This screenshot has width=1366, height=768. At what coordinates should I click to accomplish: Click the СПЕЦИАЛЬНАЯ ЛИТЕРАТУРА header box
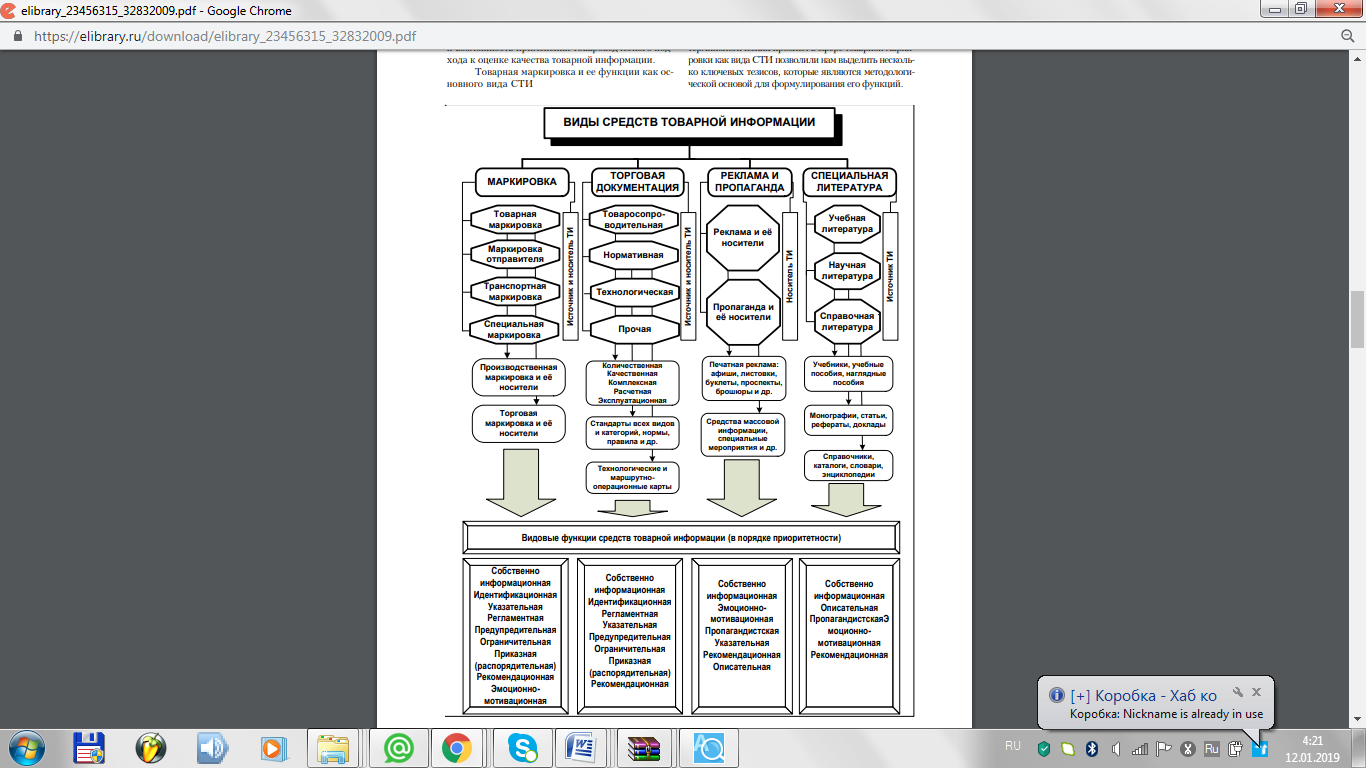[x=849, y=181]
